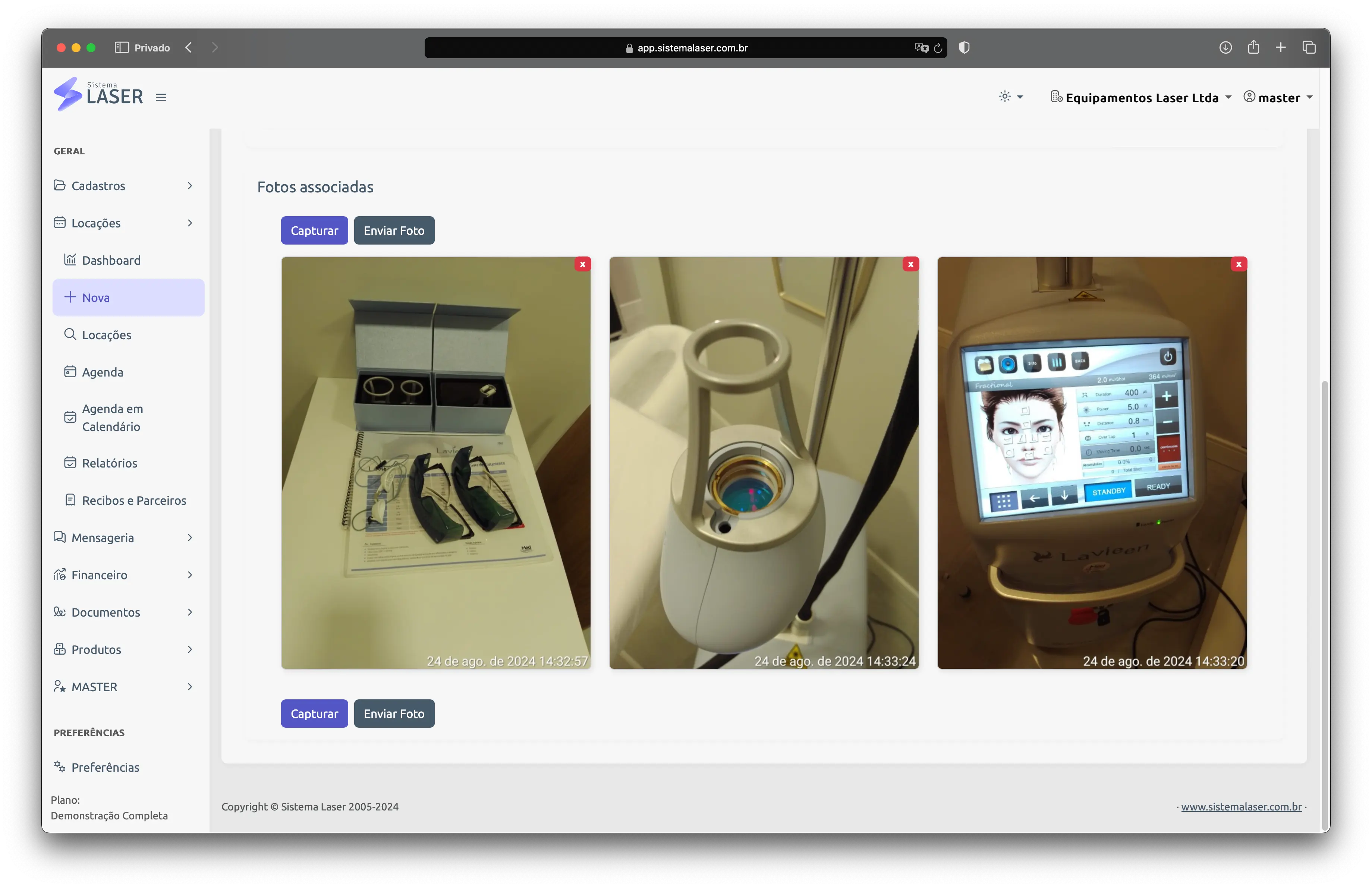The height and width of the screenshot is (888, 1372).
Task: Open the master user menu
Action: tap(1278, 97)
